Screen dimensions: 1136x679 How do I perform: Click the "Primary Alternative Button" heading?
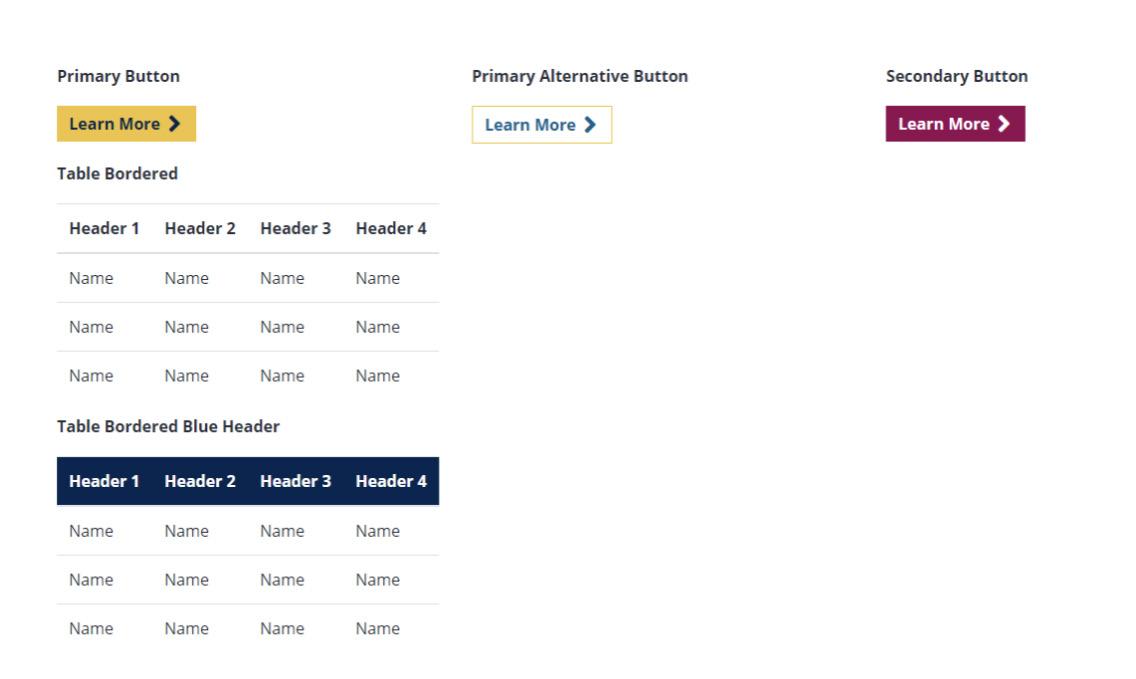tap(580, 76)
